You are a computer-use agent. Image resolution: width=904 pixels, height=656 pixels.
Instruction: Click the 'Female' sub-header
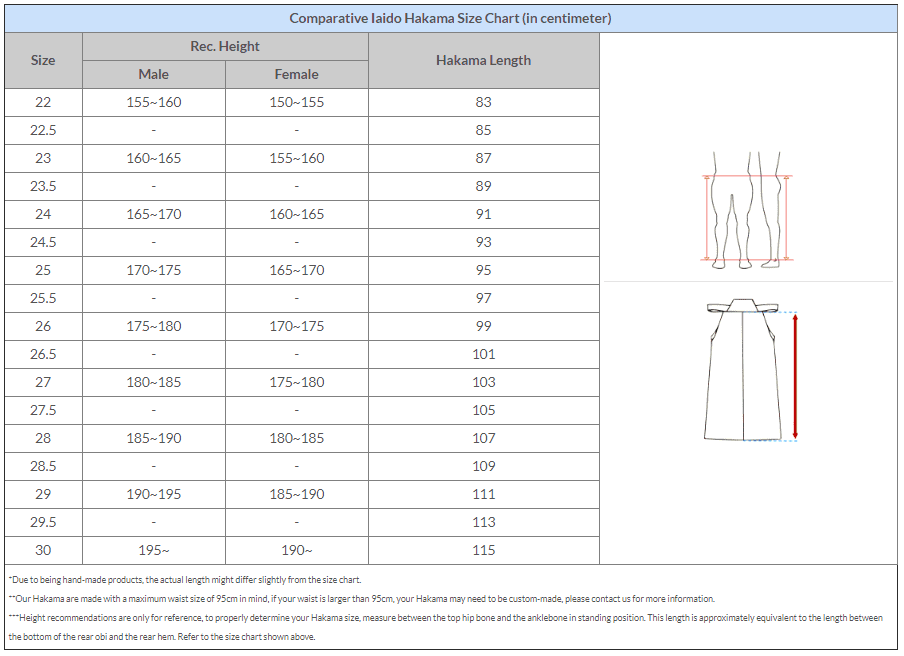(296, 74)
